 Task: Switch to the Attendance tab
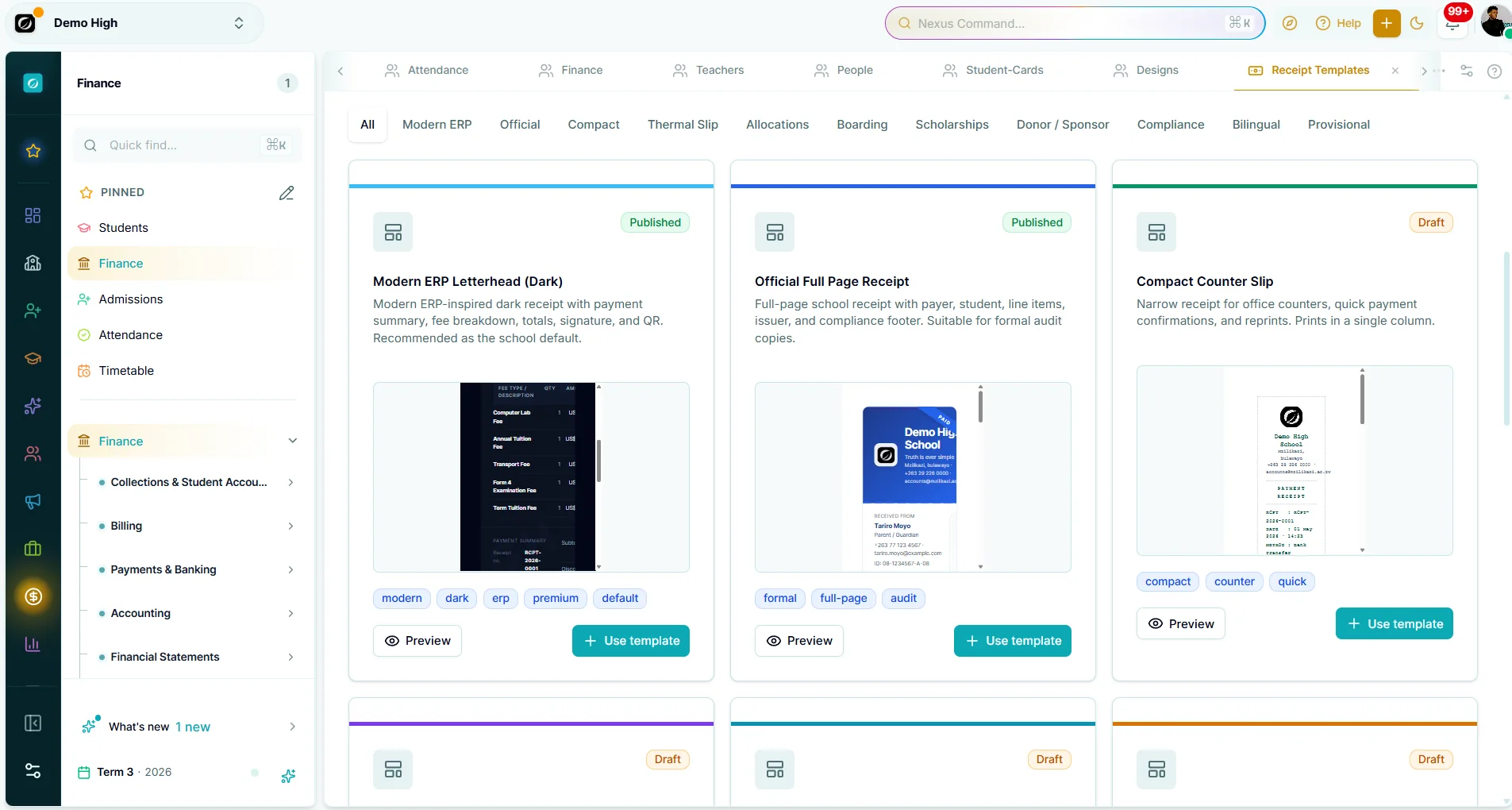click(426, 70)
